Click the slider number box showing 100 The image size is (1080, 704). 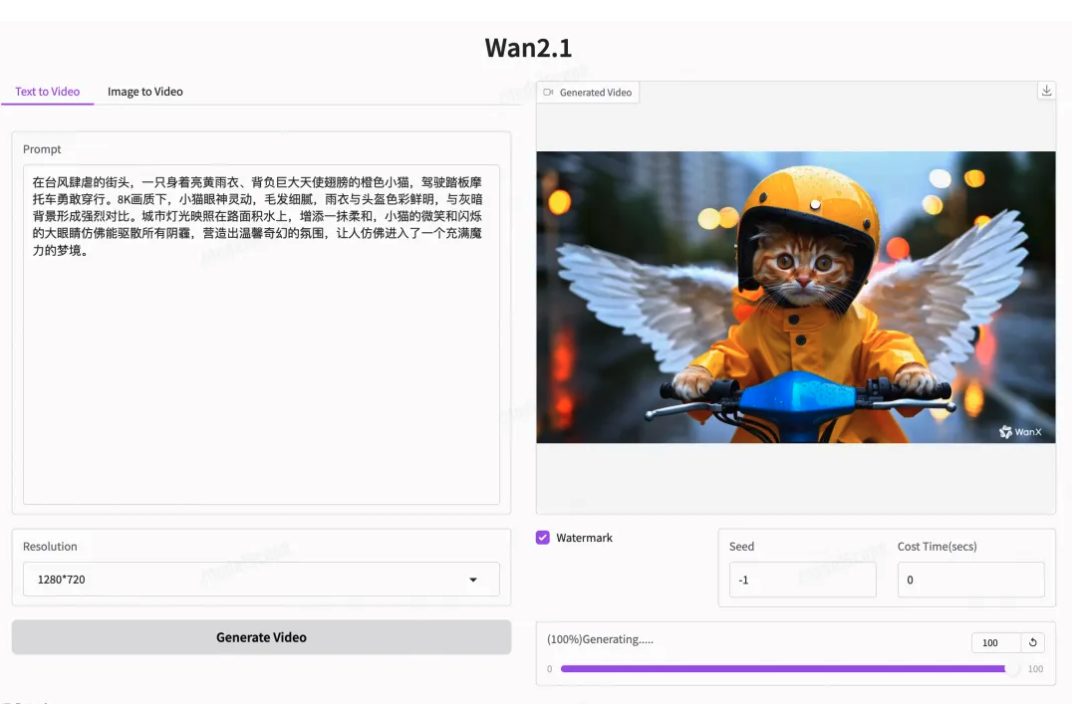[x=996, y=642]
